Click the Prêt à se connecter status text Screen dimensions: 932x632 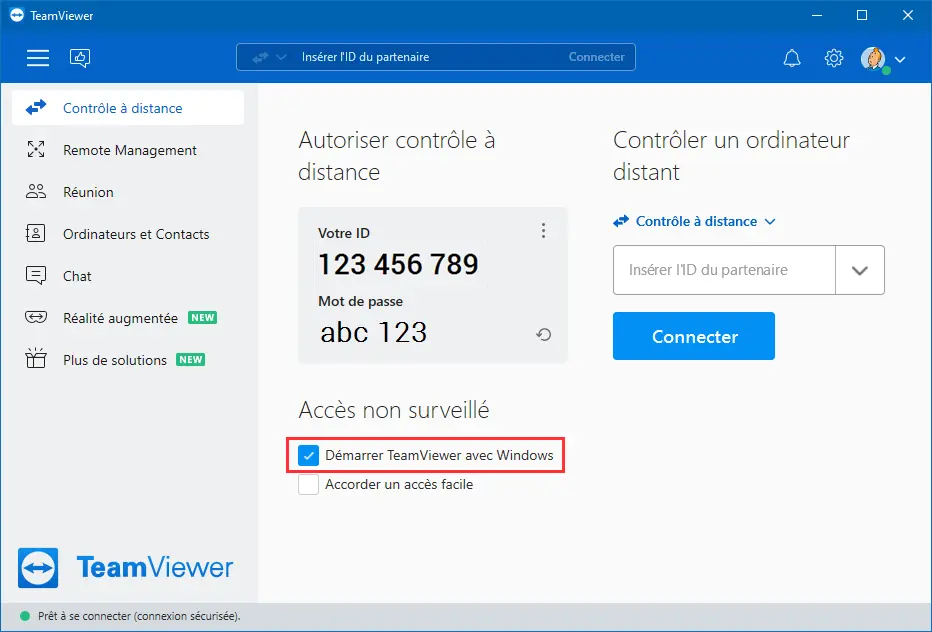(139, 617)
